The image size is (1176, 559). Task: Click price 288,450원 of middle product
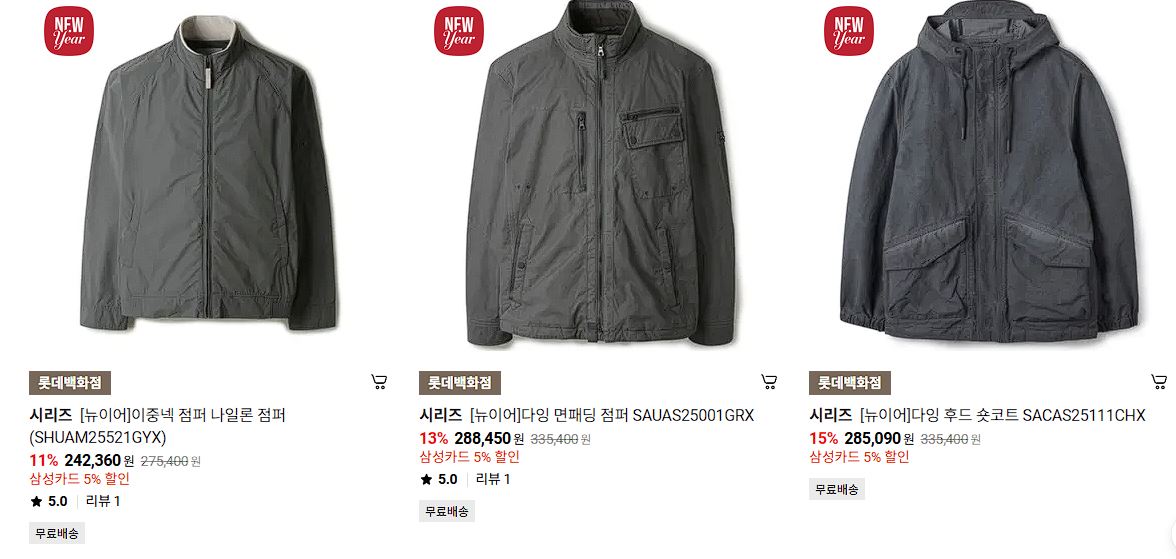489,438
